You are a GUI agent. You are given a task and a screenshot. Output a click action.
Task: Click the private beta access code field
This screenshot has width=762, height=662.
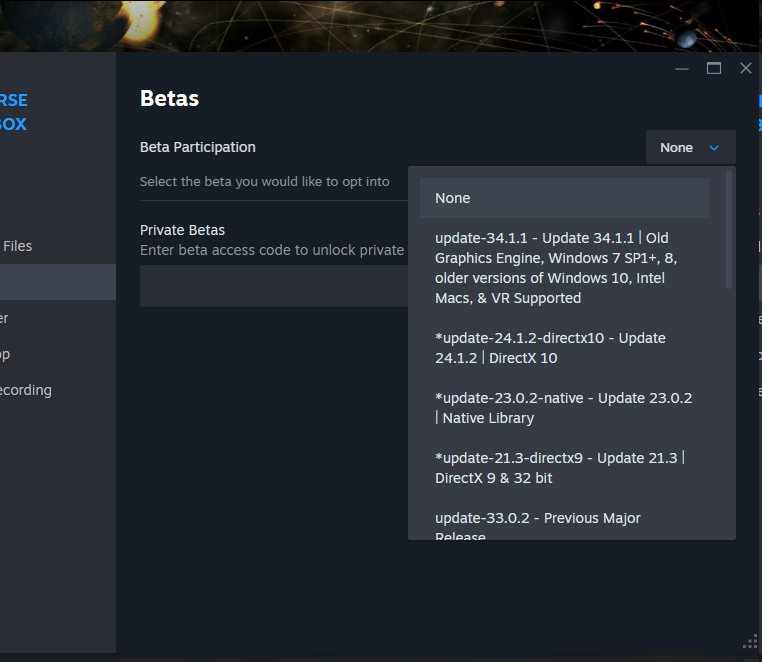click(274, 286)
